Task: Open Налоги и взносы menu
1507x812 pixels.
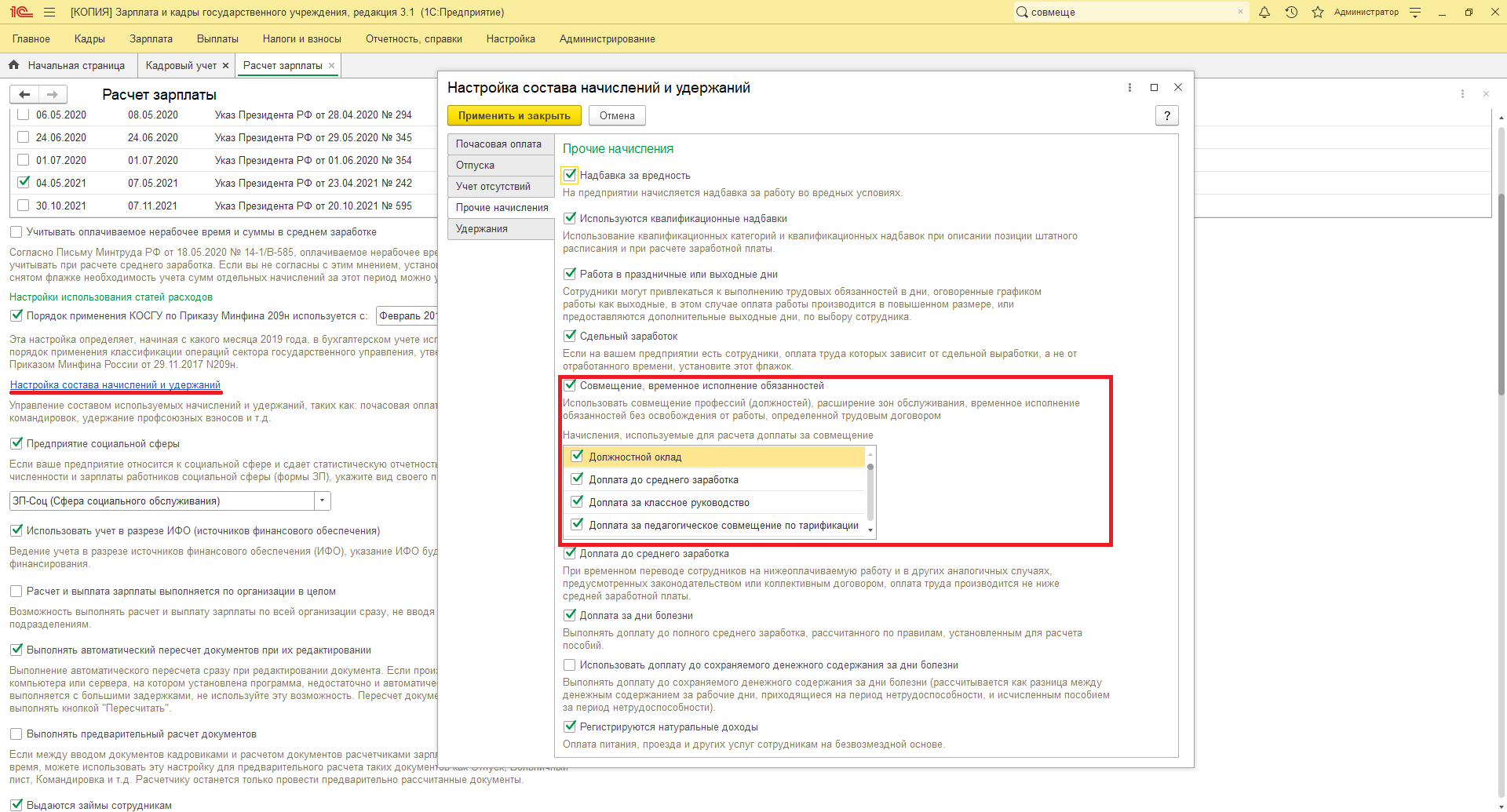Action: 302,38
